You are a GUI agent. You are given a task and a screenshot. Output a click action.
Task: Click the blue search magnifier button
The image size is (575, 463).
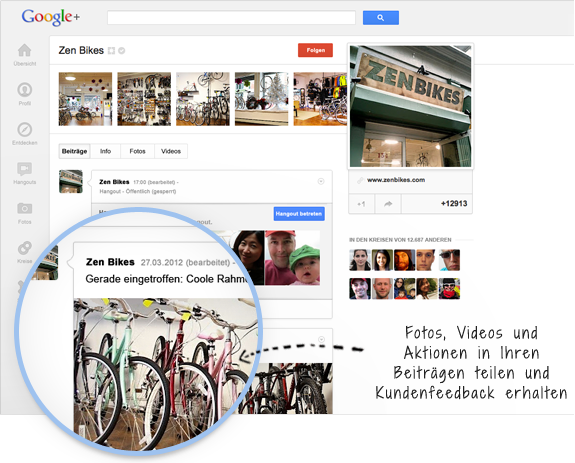coord(381,18)
